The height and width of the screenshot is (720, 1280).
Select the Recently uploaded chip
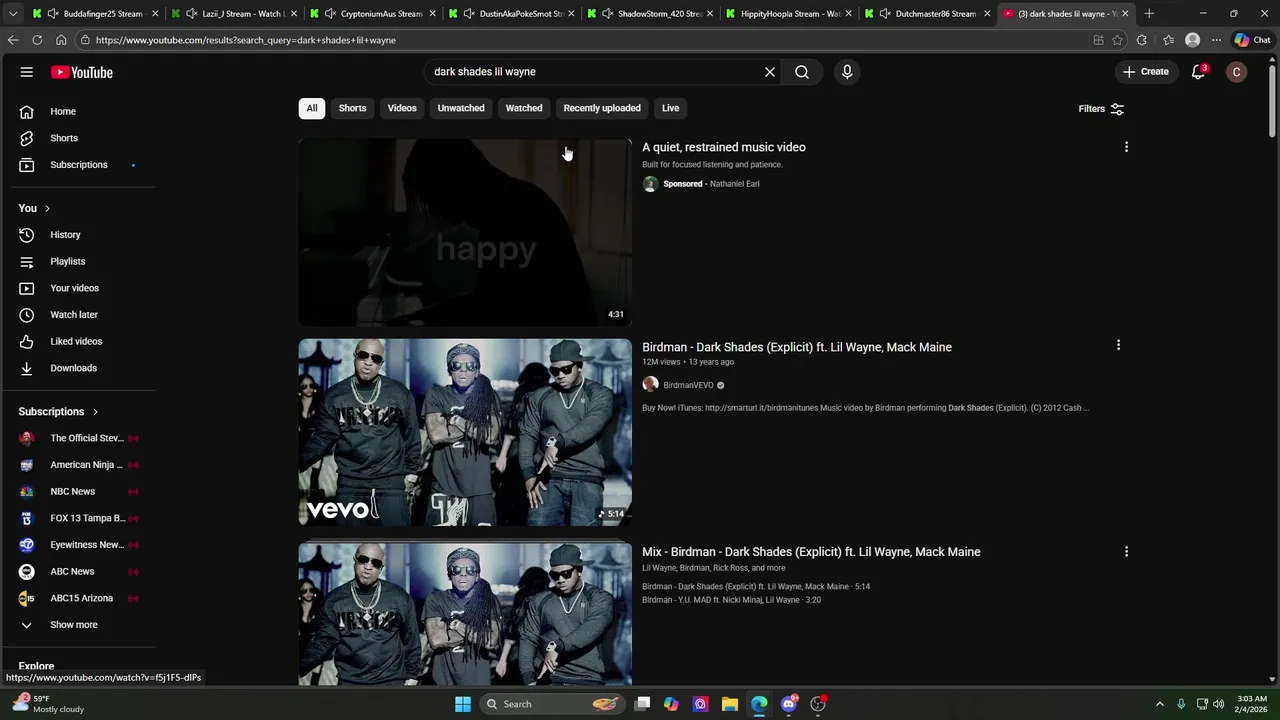[602, 108]
